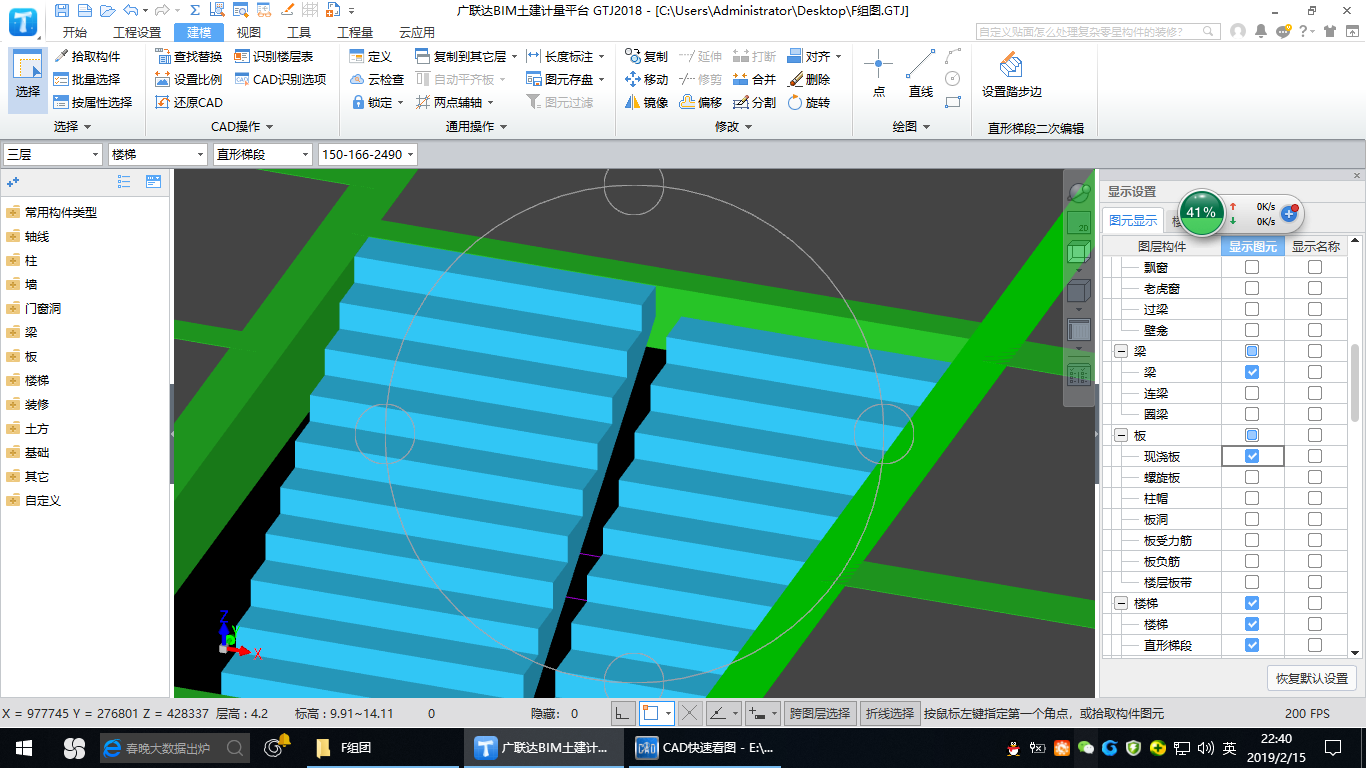Viewport: 1366px width, 768px height.
Task: Open the 工程量 ribbon tab
Action: (355, 32)
